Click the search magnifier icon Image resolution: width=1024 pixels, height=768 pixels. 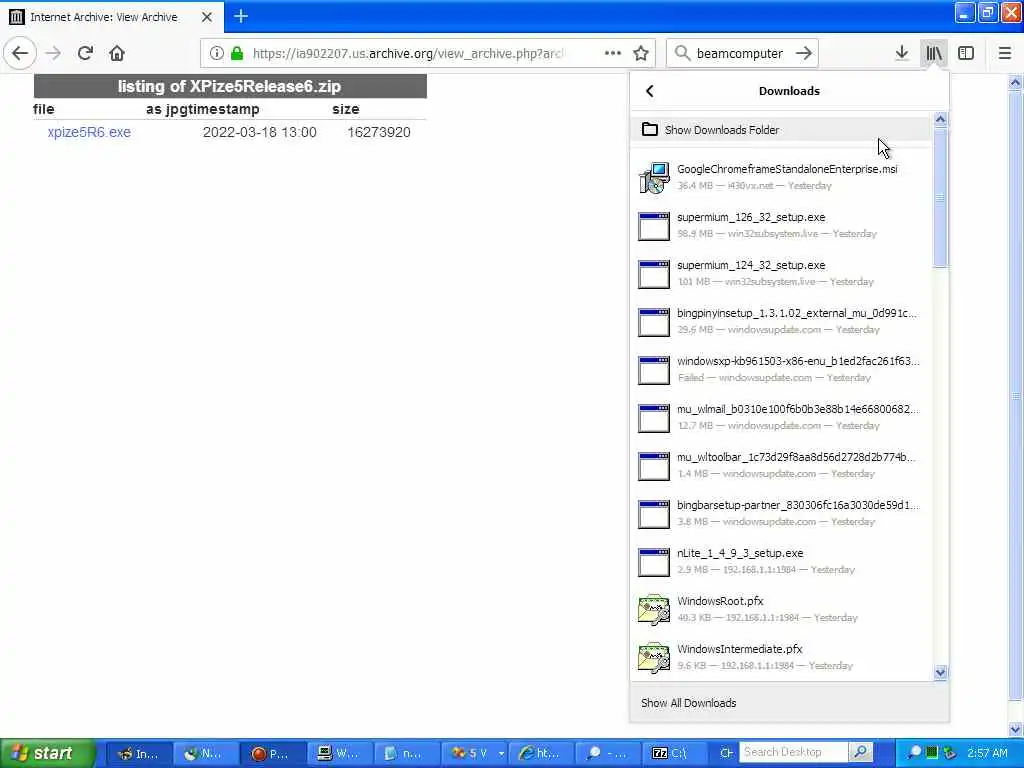pyautogui.click(x=682, y=53)
